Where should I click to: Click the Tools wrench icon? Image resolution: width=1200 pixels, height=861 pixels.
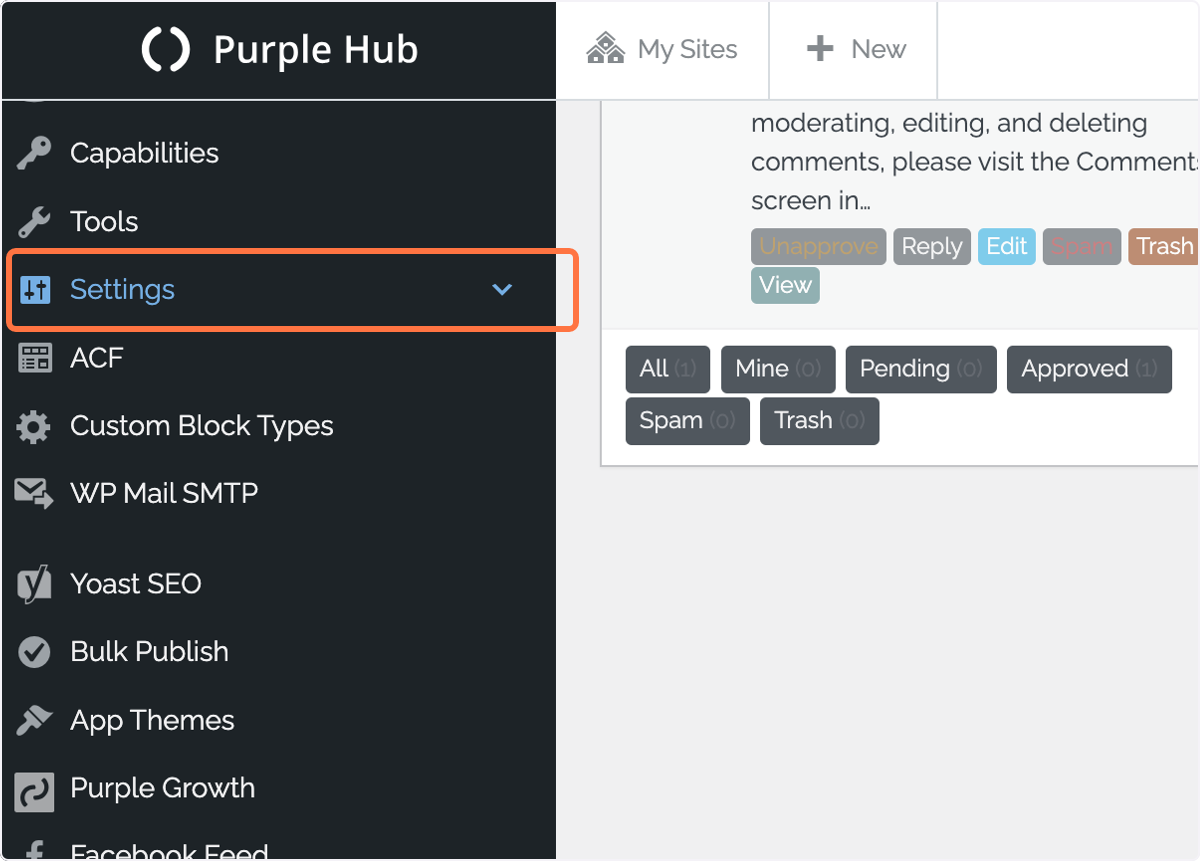pyautogui.click(x=34, y=222)
